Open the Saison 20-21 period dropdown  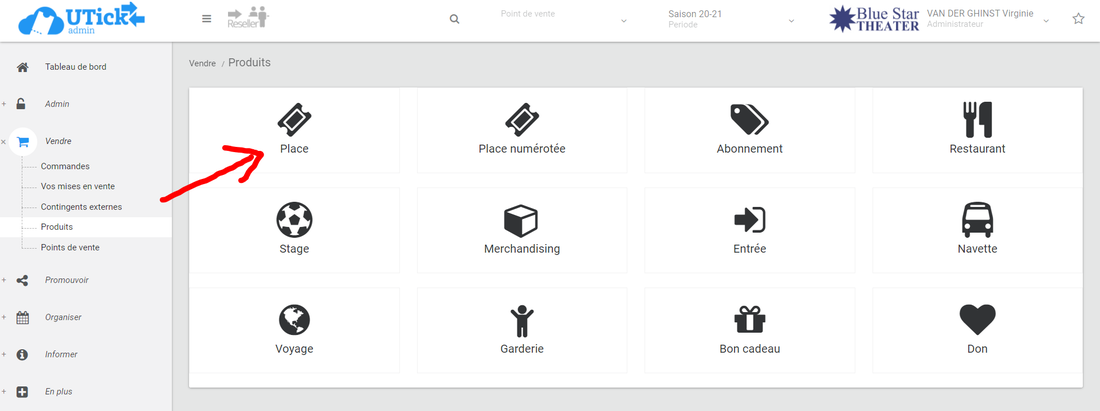click(731, 19)
